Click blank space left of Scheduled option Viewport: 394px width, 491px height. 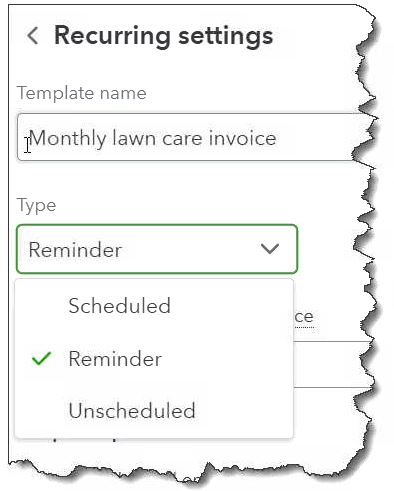tap(41, 306)
